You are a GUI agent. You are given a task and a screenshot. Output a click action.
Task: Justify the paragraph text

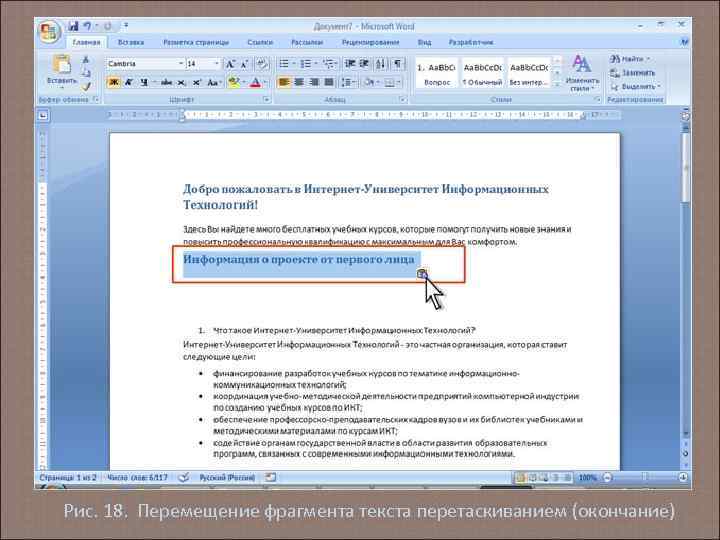[x=329, y=83]
